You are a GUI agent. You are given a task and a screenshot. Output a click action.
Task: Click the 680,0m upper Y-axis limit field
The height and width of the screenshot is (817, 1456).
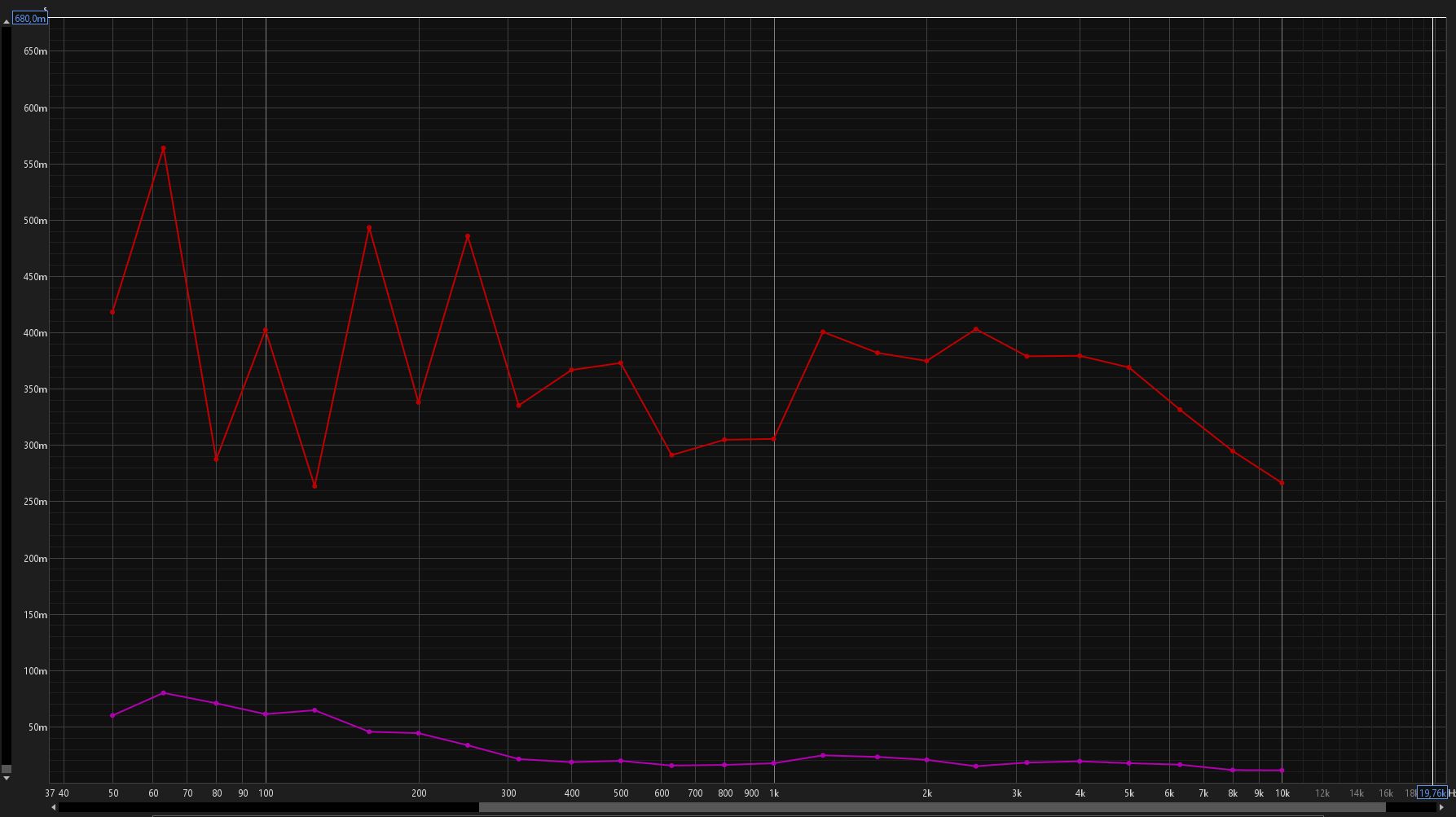click(30, 18)
